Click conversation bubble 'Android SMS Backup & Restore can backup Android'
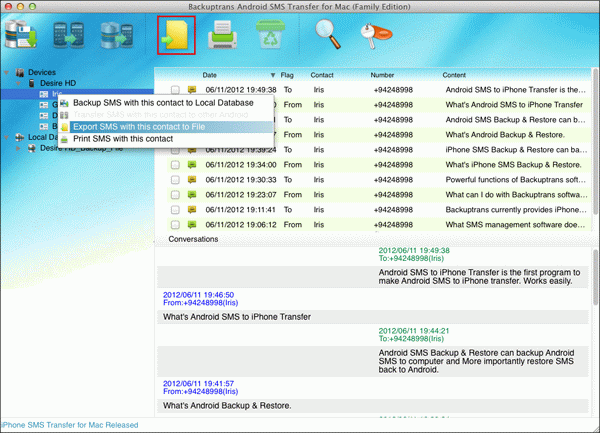Image resolution: width=600 pixels, height=433 pixels. (x=373, y=361)
